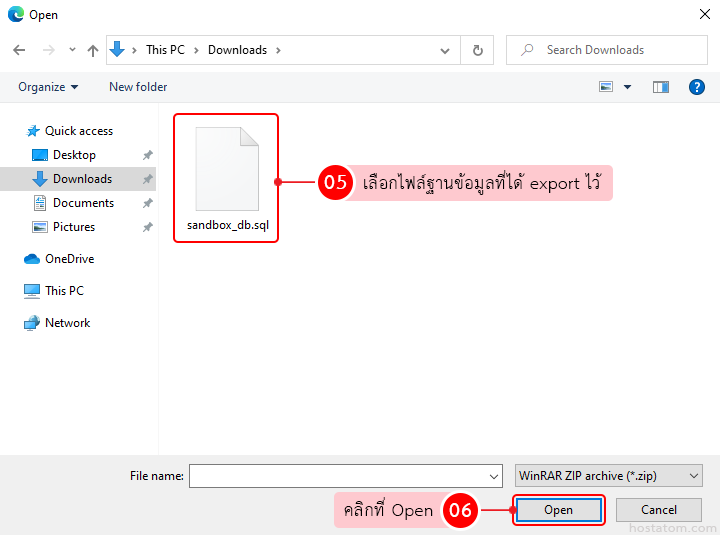Click the change view icon
This screenshot has width=720, height=535.
pyautogui.click(x=606, y=87)
